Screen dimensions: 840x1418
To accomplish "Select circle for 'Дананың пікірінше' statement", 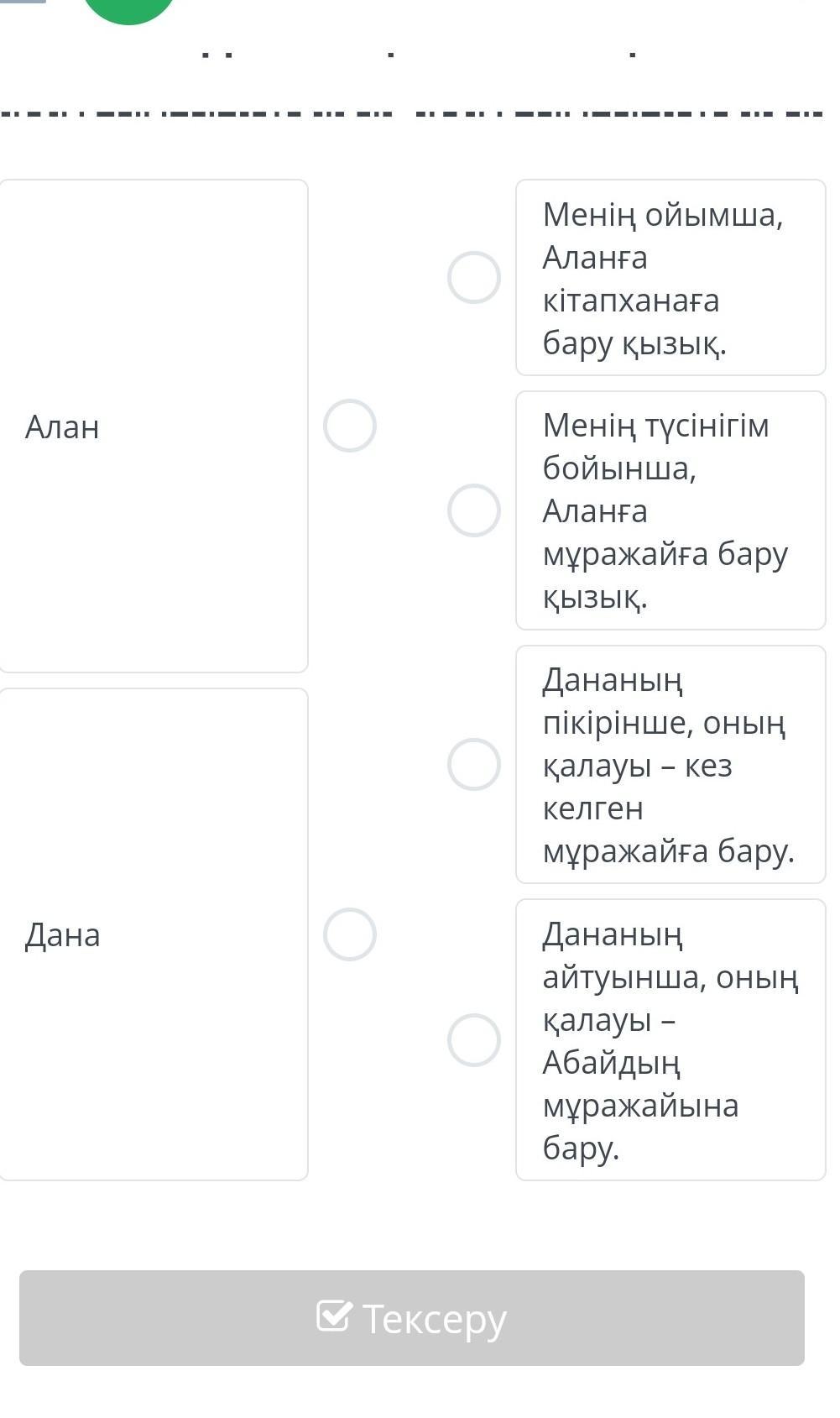I will coord(474,764).
